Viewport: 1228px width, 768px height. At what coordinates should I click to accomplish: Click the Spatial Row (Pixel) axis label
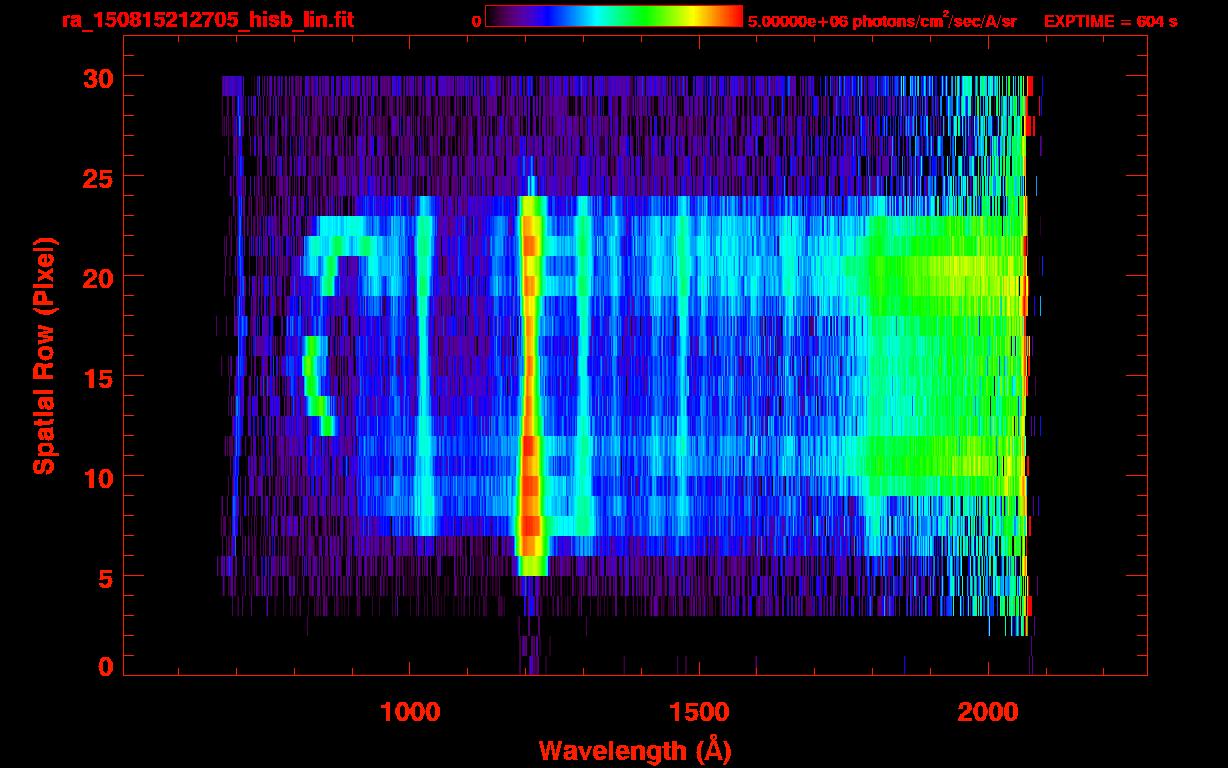[43, 356]
